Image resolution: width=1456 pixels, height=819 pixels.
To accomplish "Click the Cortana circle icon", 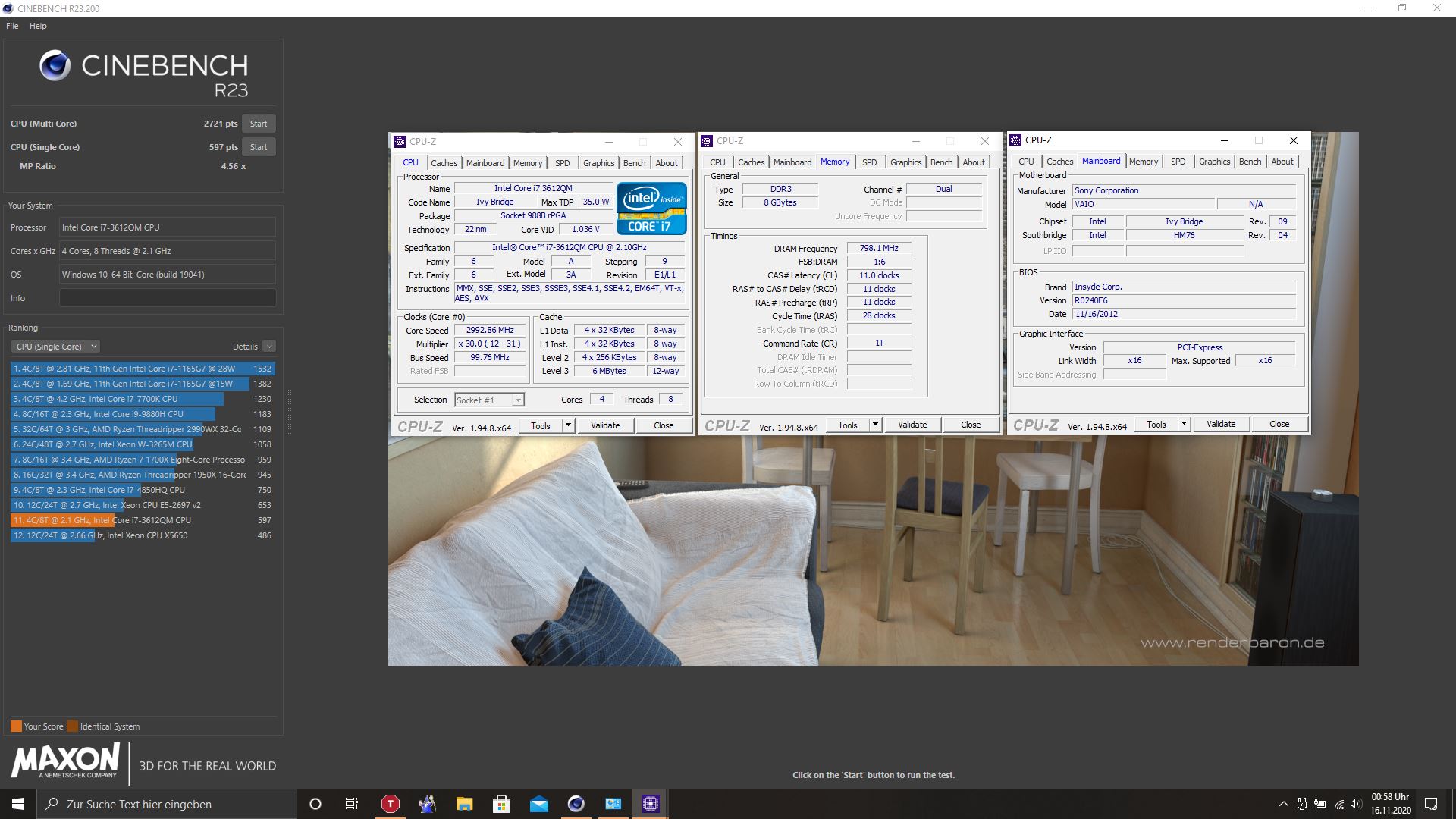I will click(x=315, y=804).
